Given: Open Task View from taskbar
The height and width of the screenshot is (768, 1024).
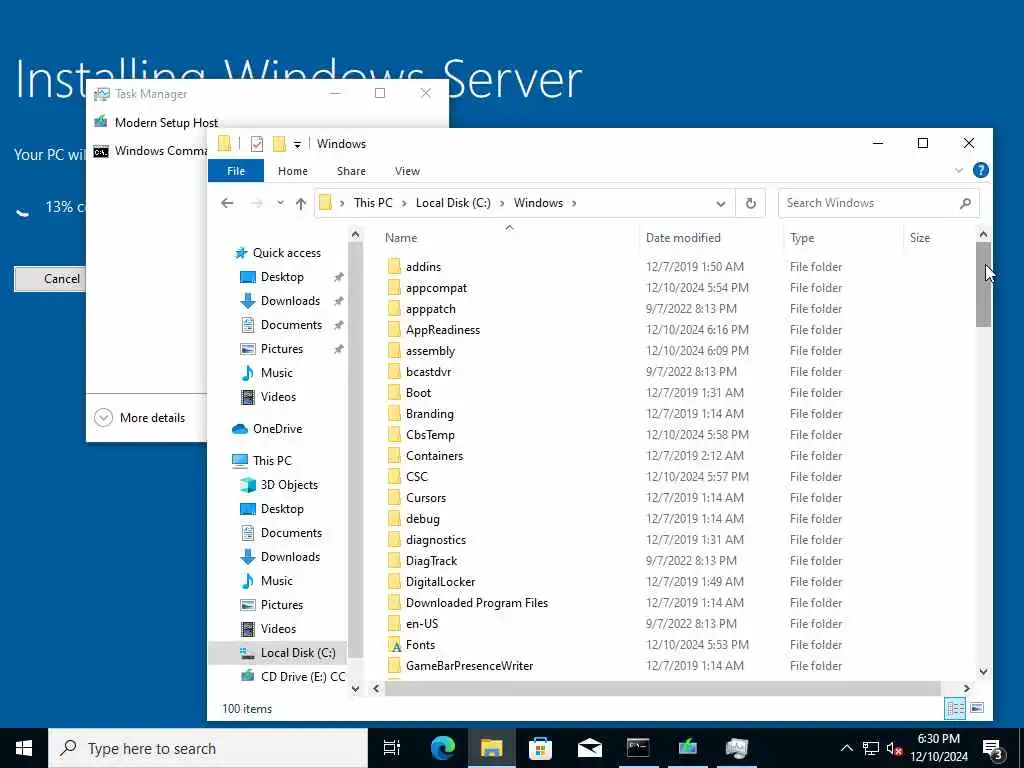Looking at the screenshot, I should point(391,748).
